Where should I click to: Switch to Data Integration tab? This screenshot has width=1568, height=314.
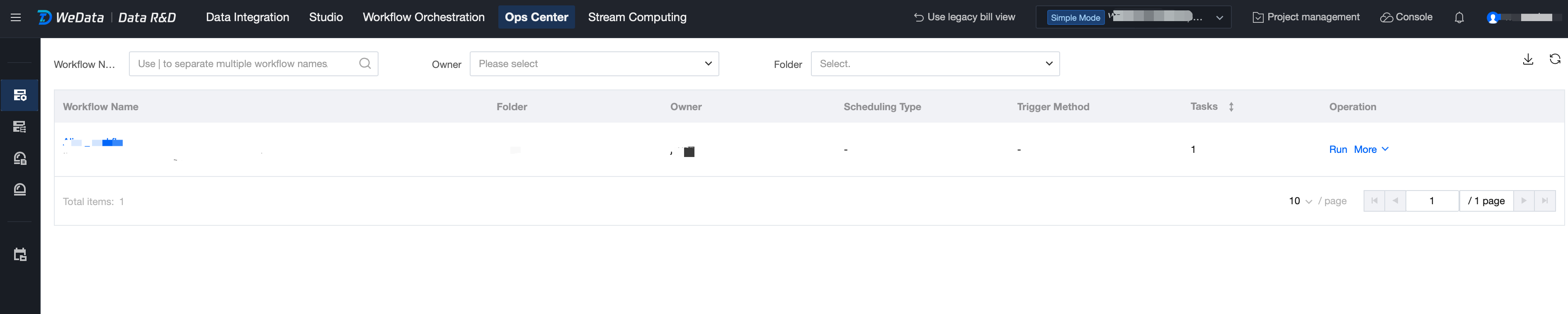tap(247, 17)
